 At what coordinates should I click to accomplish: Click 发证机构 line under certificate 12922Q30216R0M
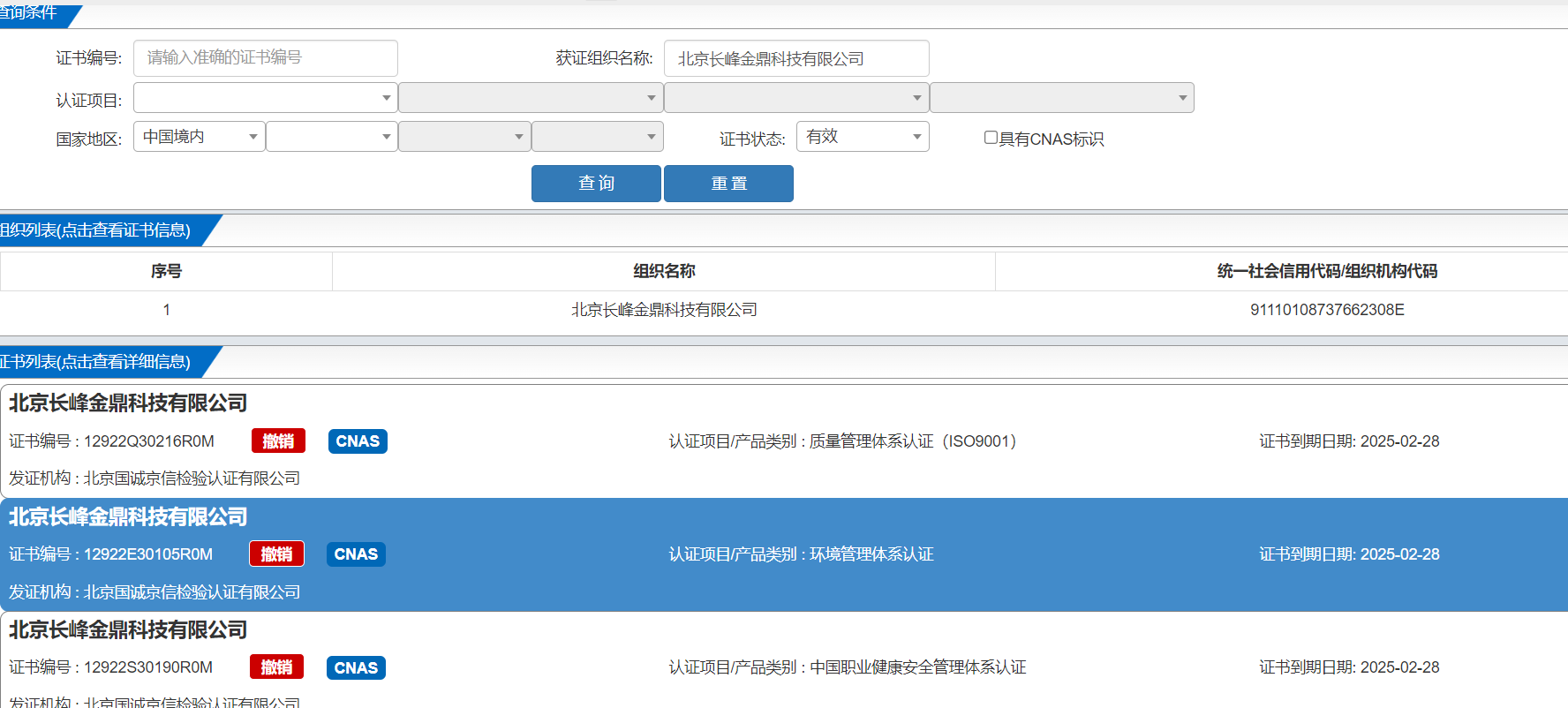click(x=155, y=478)
